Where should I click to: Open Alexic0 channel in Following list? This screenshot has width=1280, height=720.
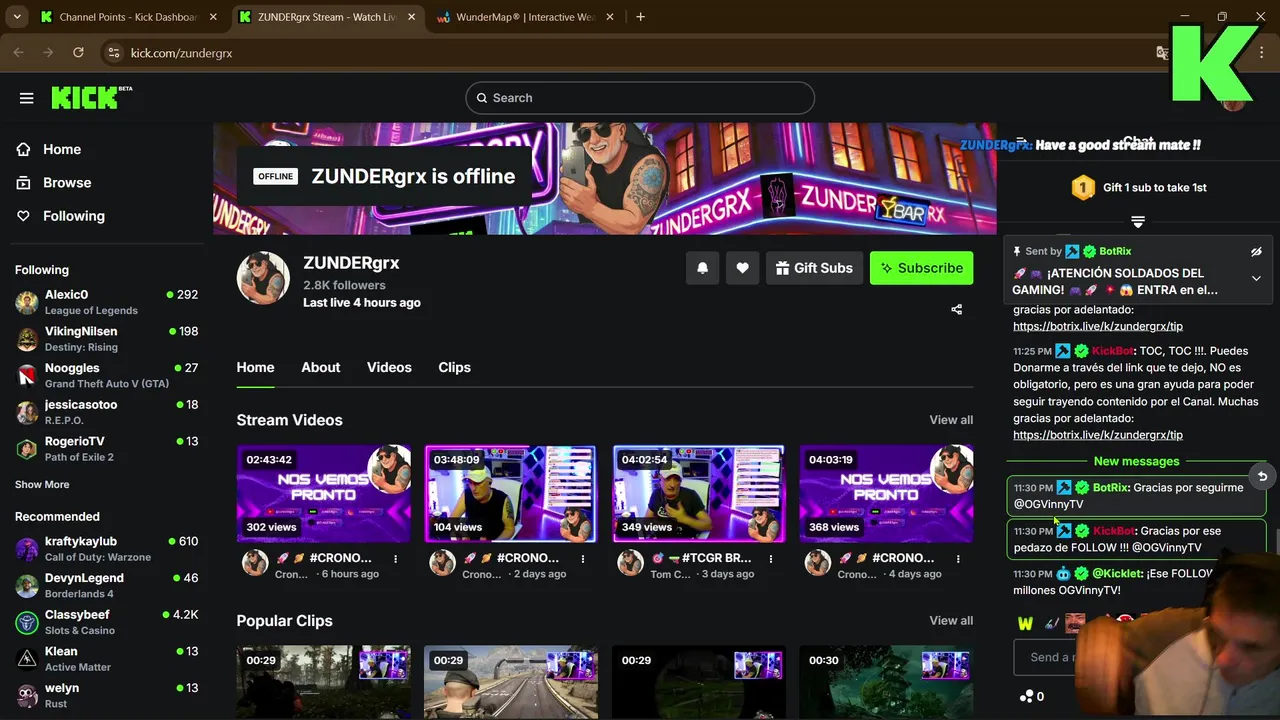106,302
